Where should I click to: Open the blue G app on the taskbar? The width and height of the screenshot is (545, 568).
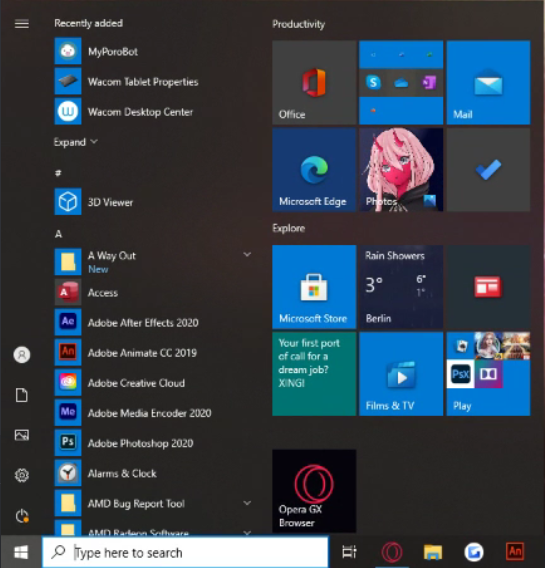click(x=474, y=552)
